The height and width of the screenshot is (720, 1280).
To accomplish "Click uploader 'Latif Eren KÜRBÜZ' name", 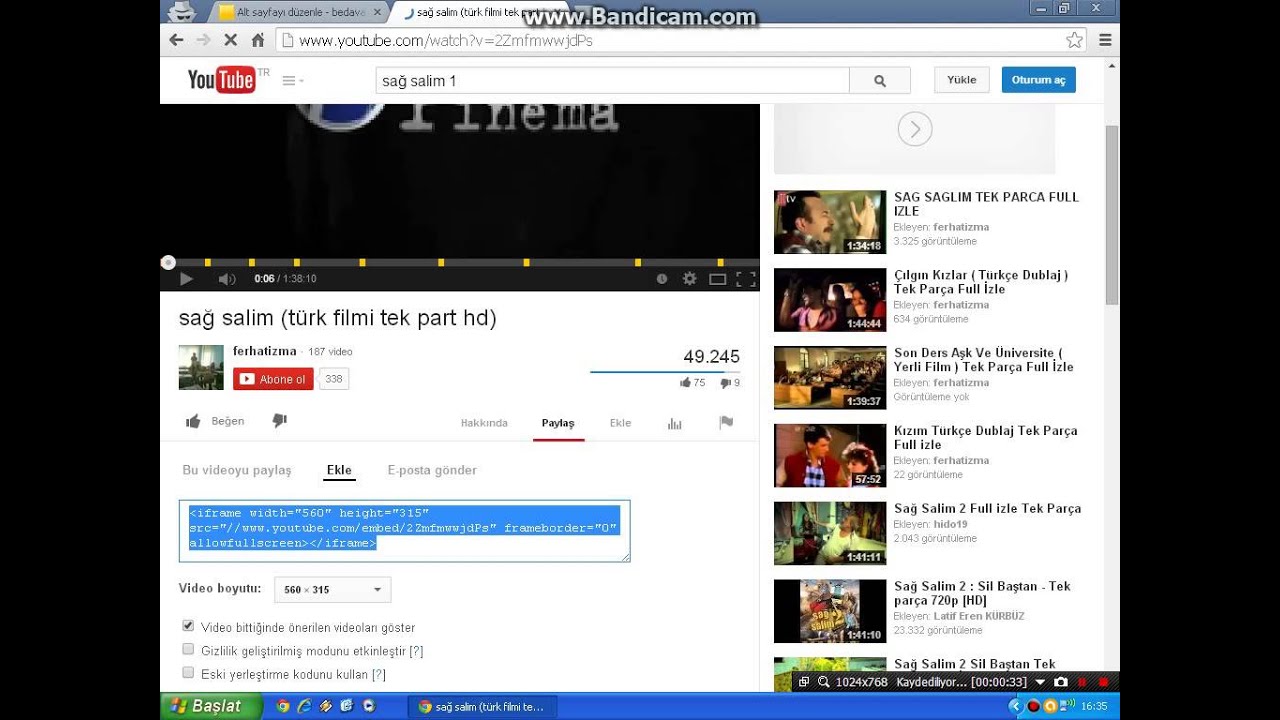I will click(979, 616).
